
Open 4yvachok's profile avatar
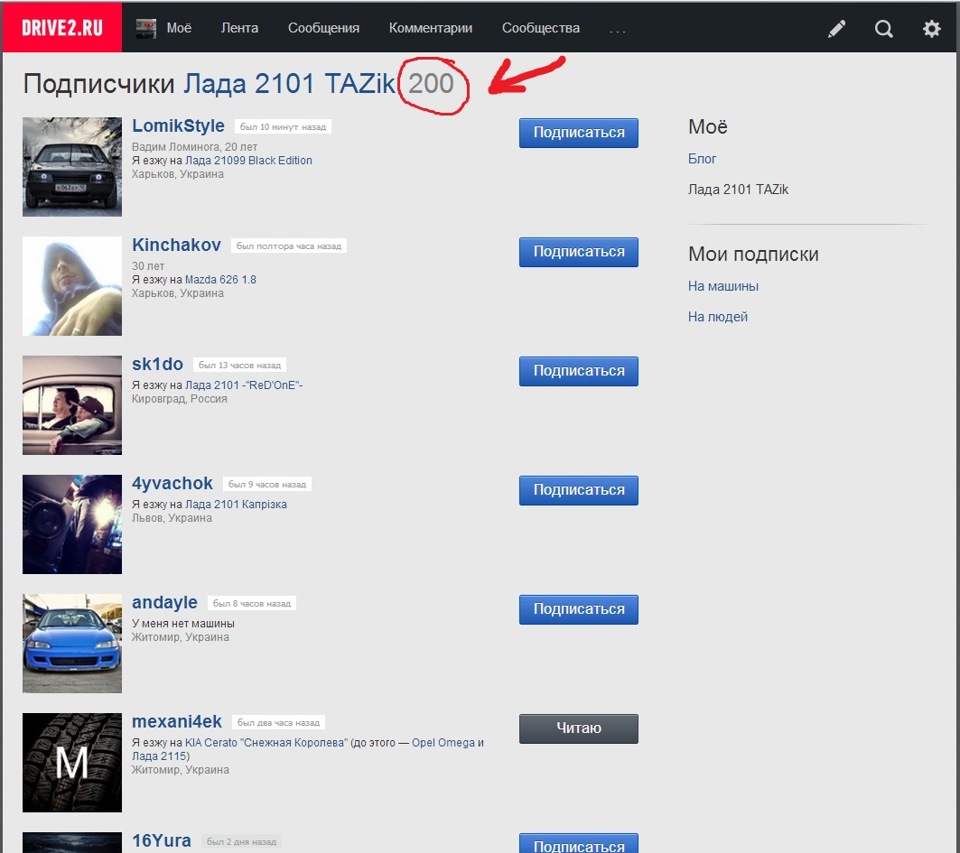pos(72,524)
